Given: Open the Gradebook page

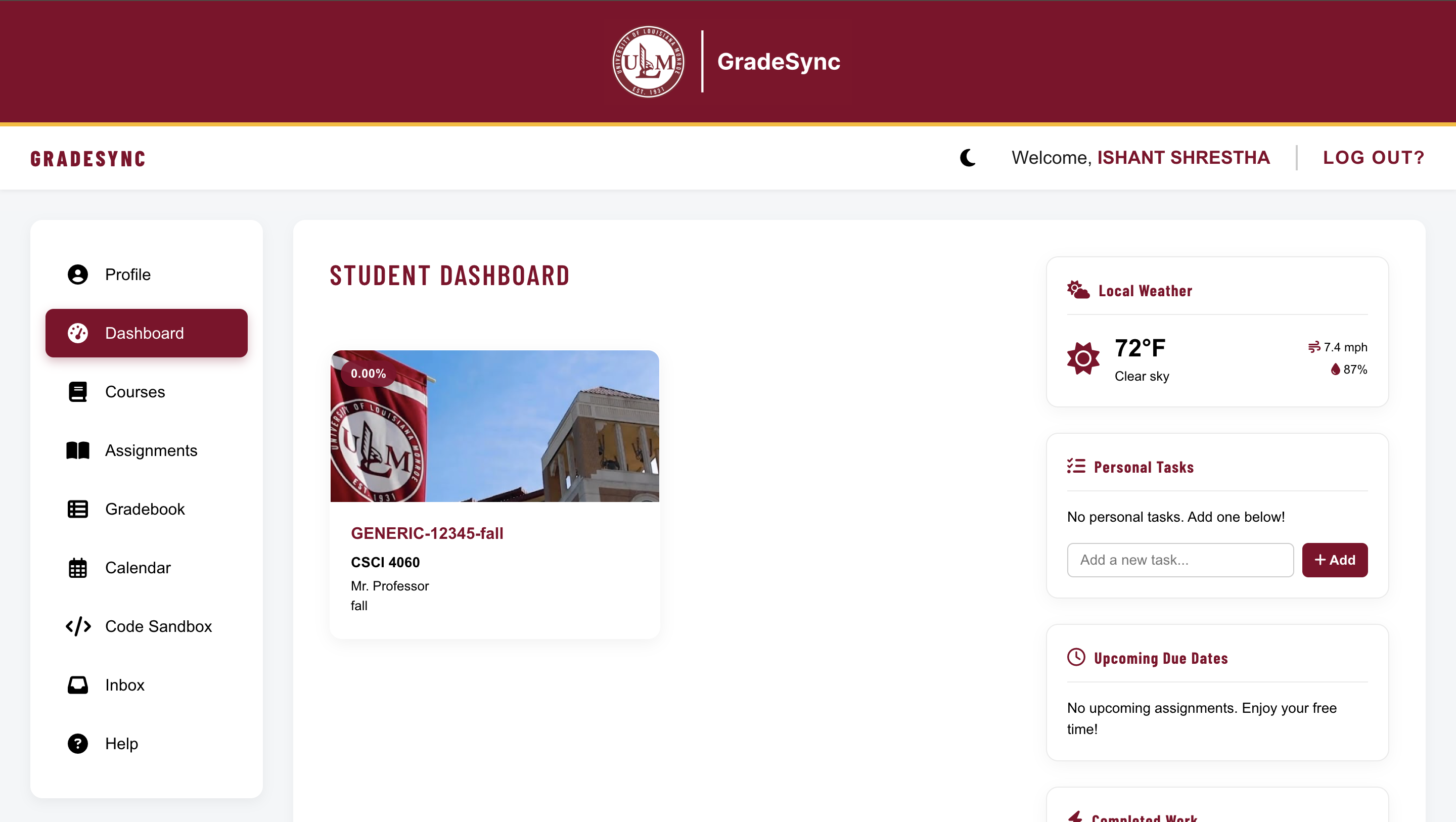Looking at the screenshot, I should pos(147,510).
